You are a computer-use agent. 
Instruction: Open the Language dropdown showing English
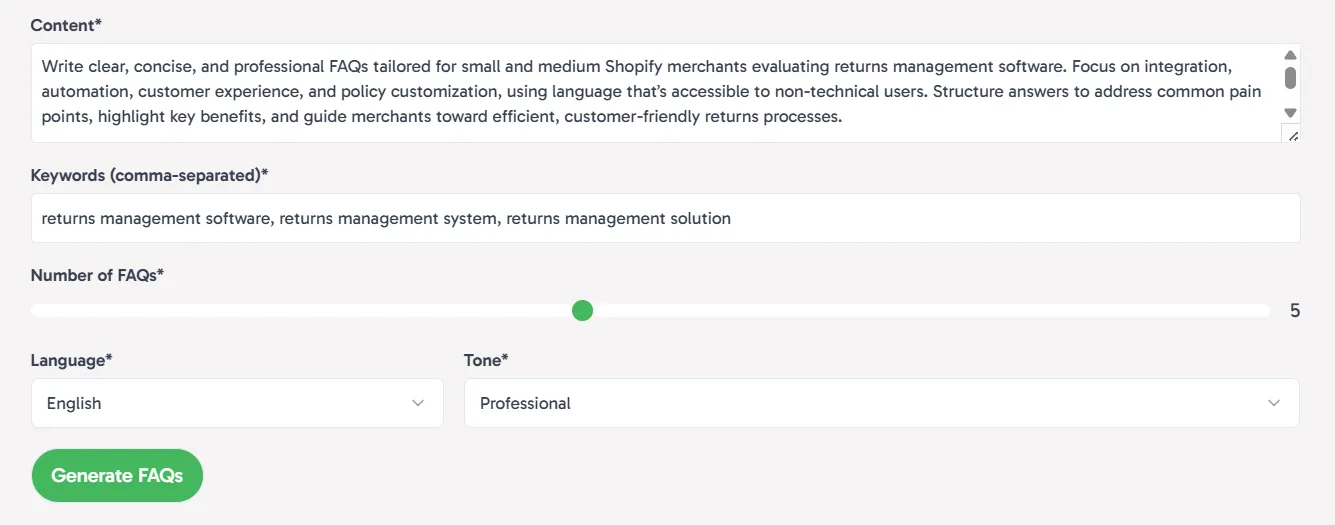pyautogui.click(x=237, y=403)
